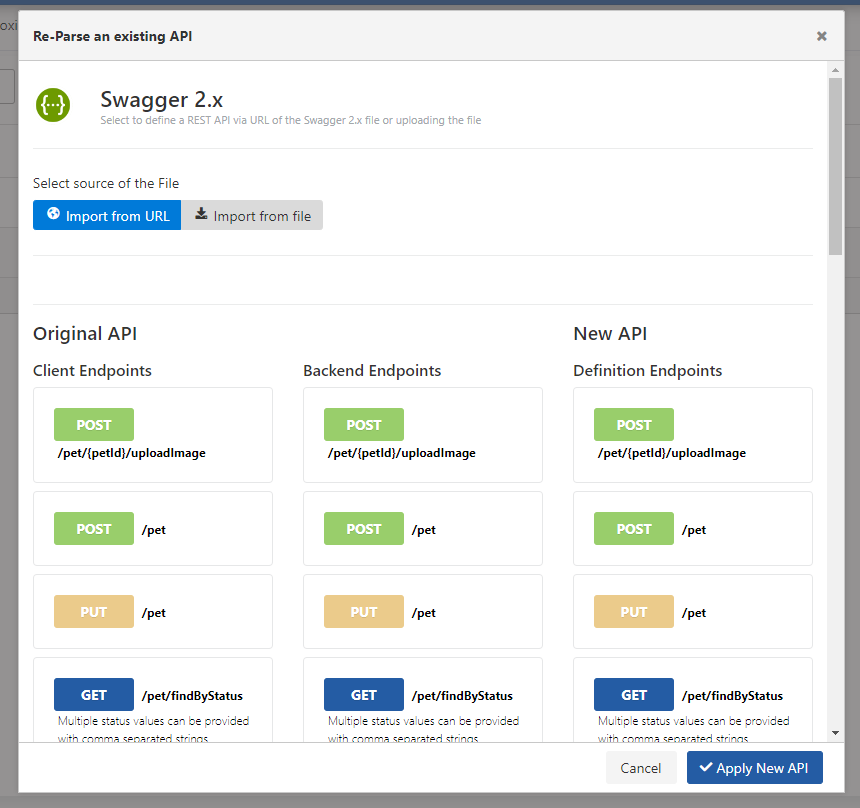Click the Apply New API button
The width and height of the screenshot is (860, 808).
click(754, 767)
